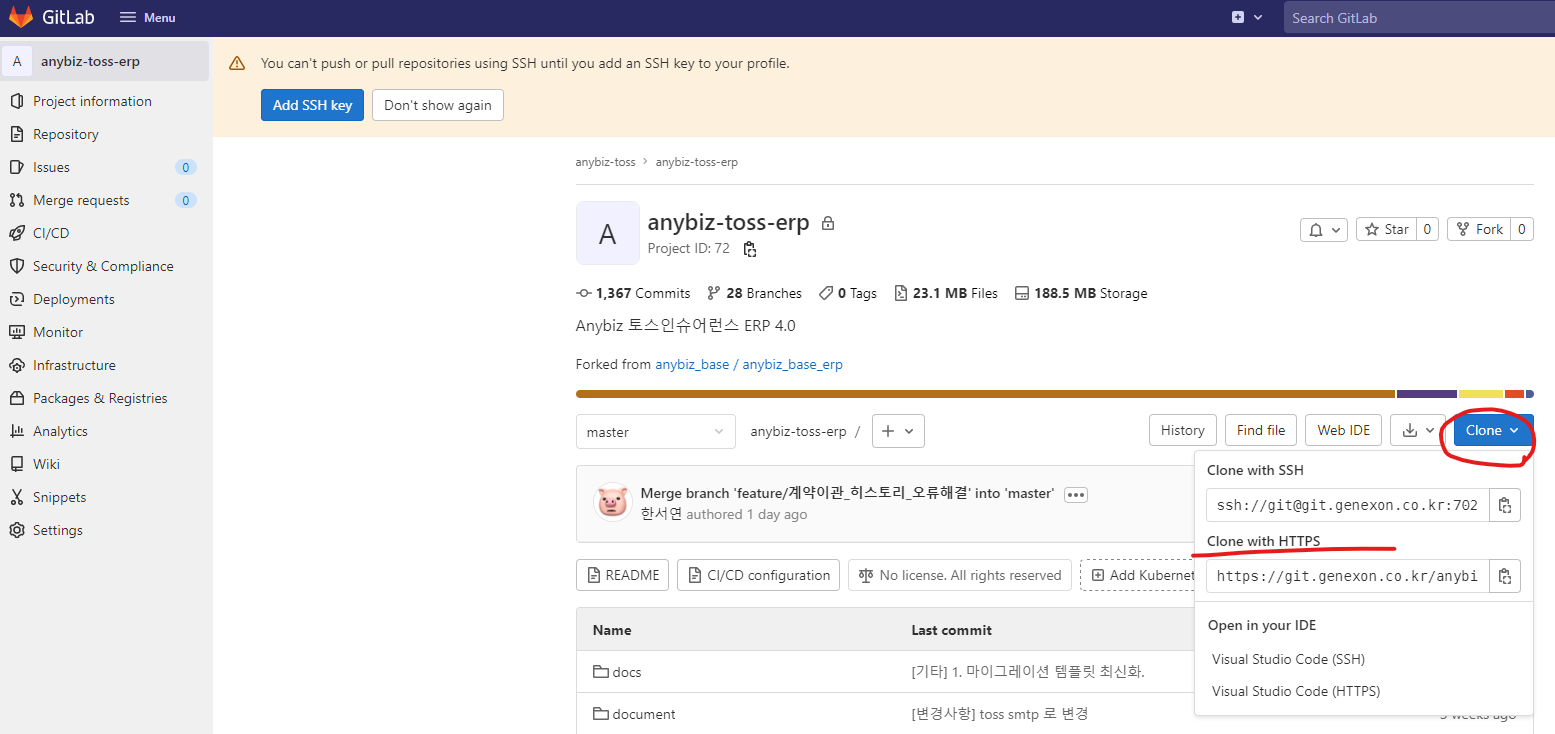Image resolution: width=1555 pixels, height=734 pixels.
Task: Open the Menu in the top navbar
Action: 147,17
